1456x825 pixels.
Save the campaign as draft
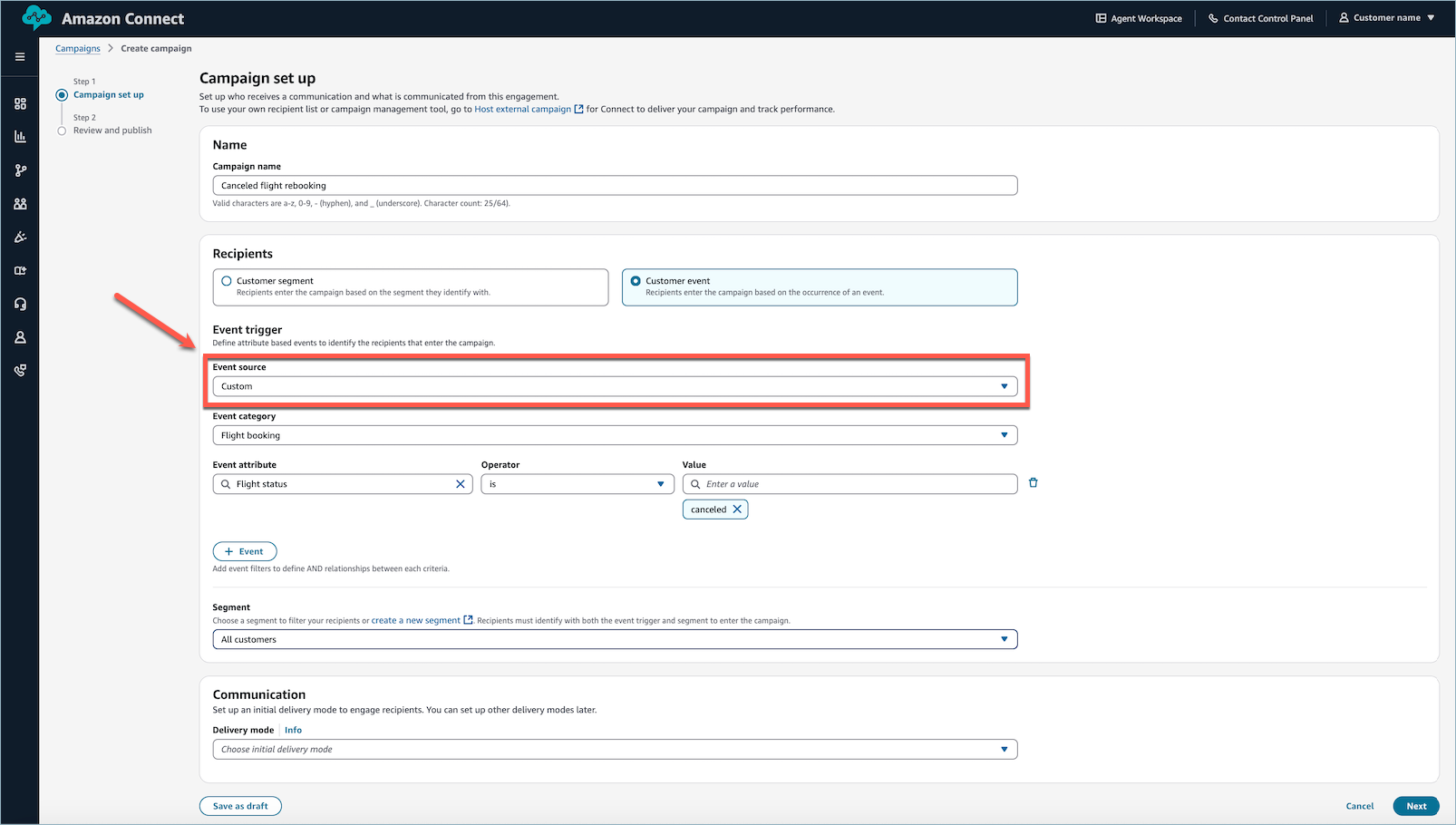[239, 805]
